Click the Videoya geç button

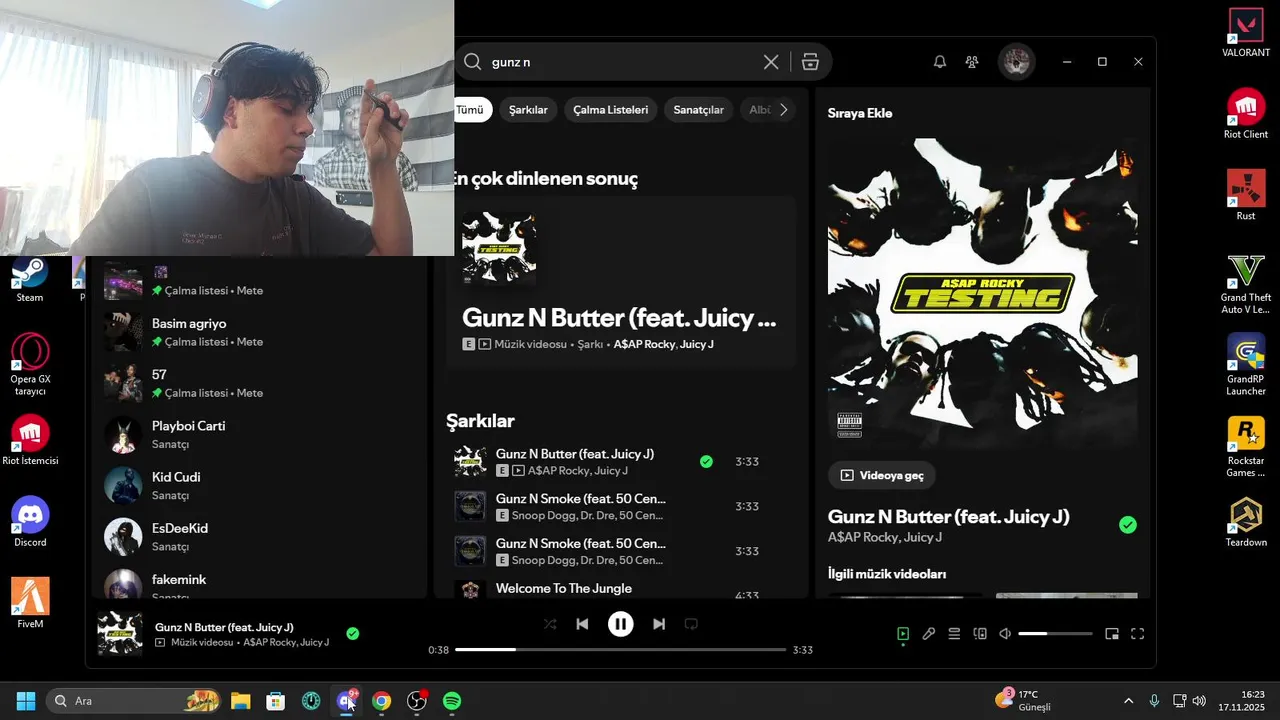[882, 476]
